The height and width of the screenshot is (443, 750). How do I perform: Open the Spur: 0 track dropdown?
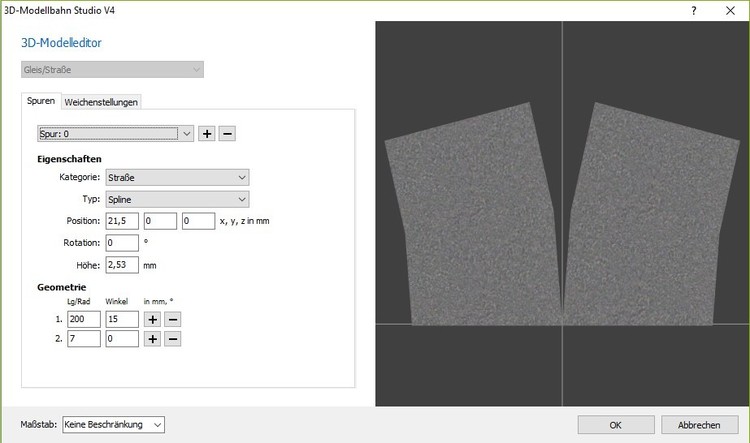115,133
